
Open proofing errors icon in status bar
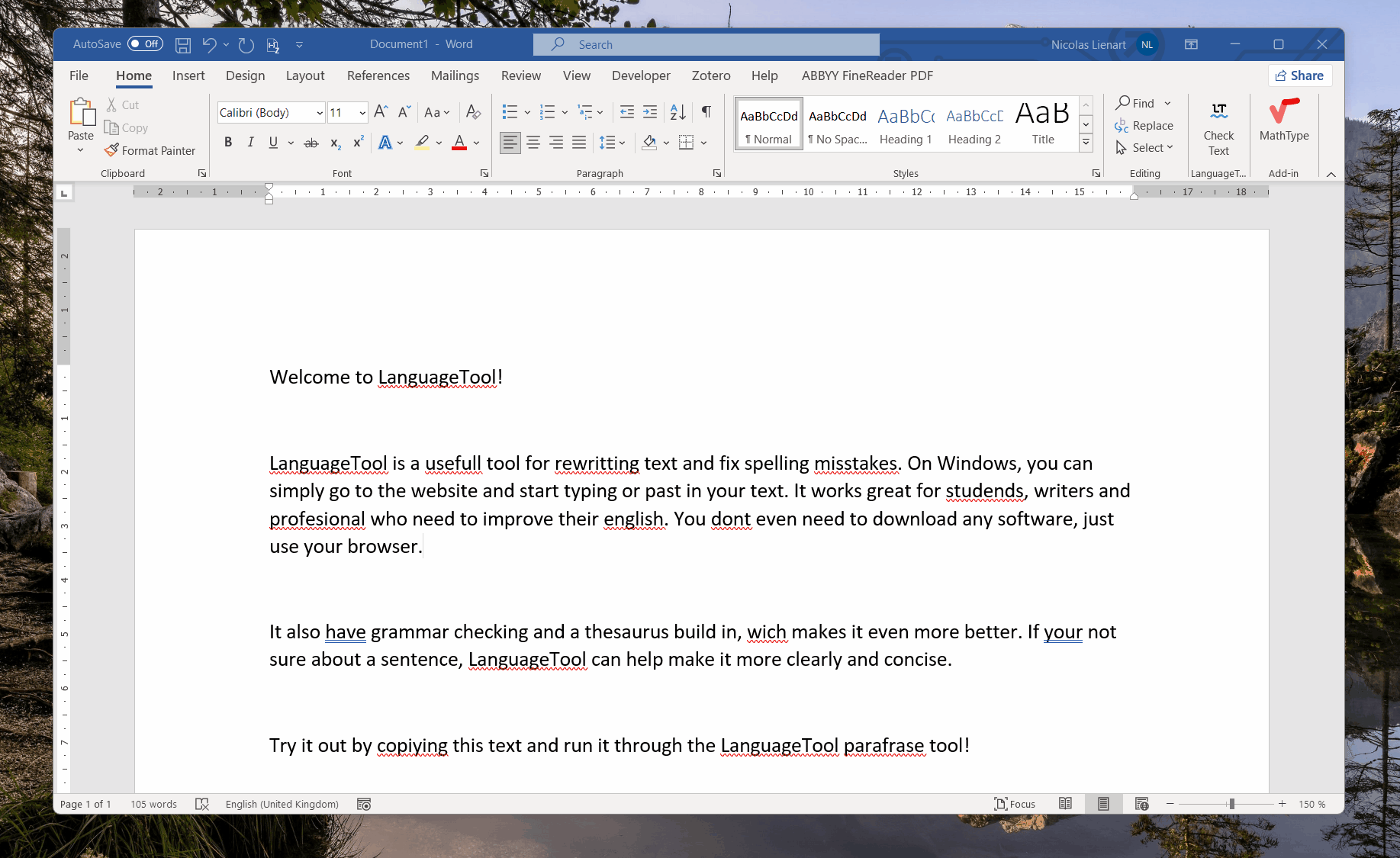pos(202,804)
